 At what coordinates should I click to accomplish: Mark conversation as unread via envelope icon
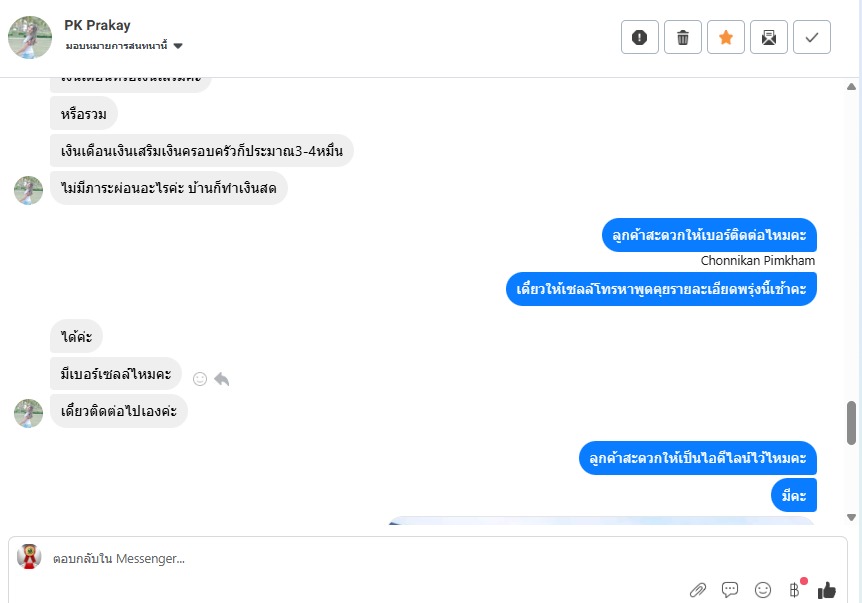click(x=769, y=37)
